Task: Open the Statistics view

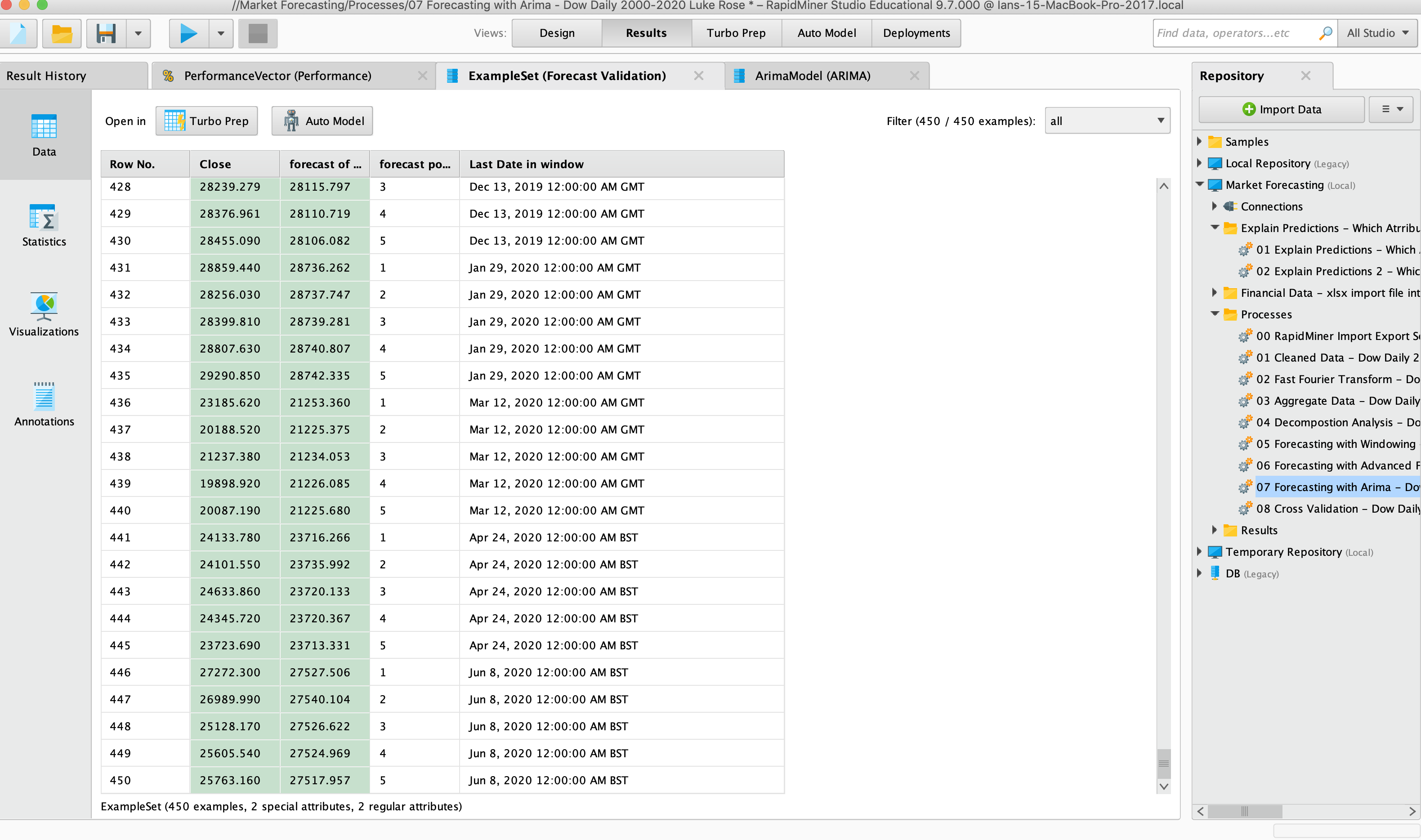Action: pyautogui.click(x=44, y=225)
